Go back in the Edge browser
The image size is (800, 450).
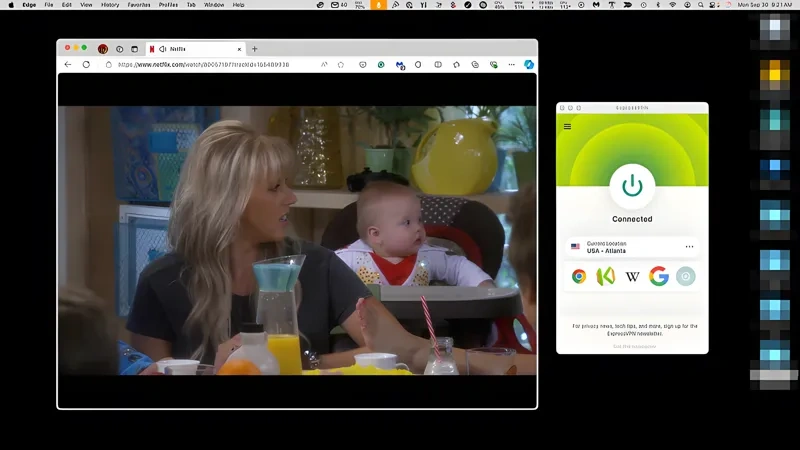coord(68,65)
